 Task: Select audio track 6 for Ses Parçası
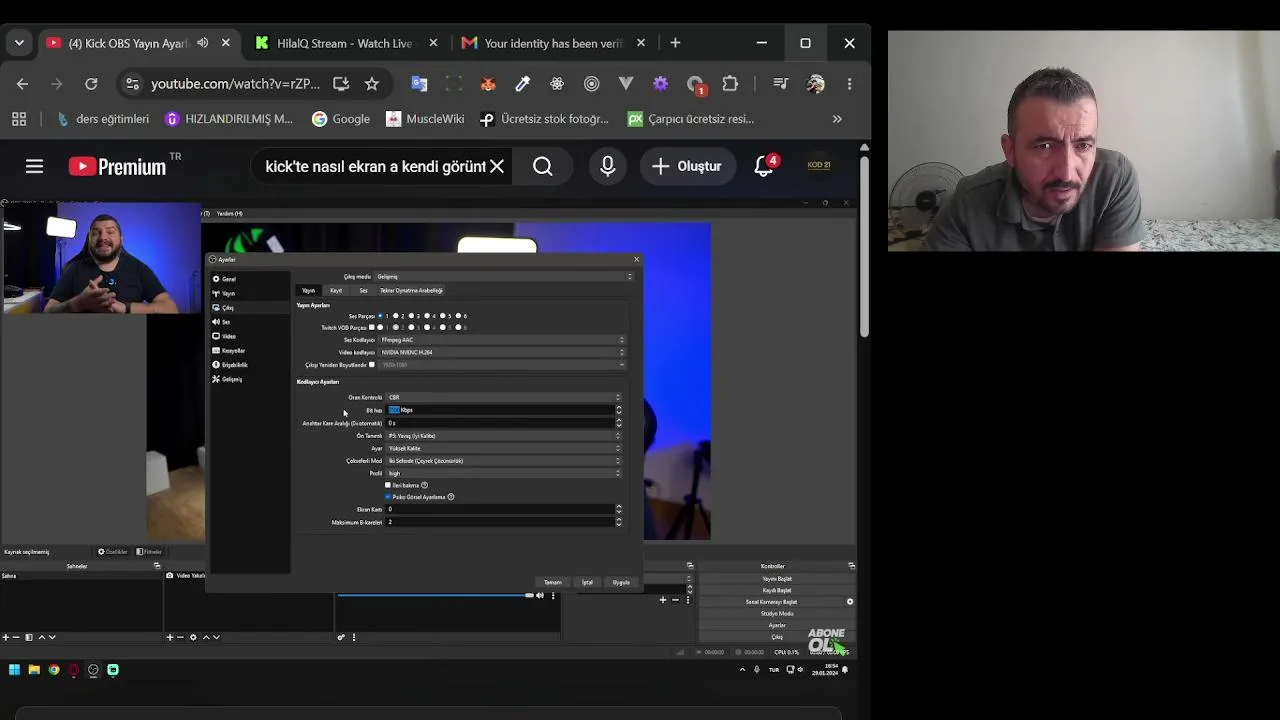tap(458, 316)
